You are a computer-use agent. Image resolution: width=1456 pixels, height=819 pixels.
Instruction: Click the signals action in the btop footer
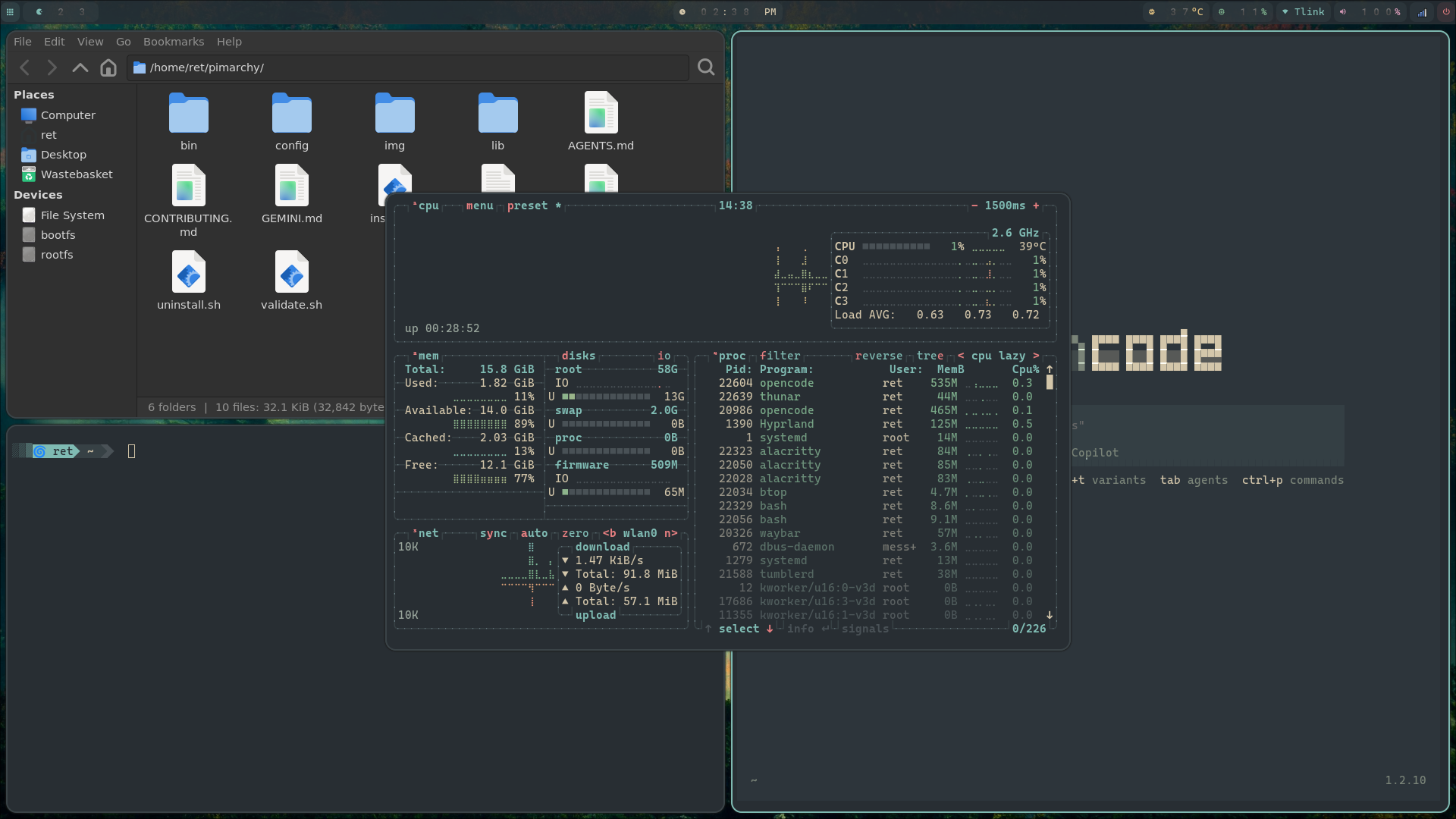coord(864,629)
